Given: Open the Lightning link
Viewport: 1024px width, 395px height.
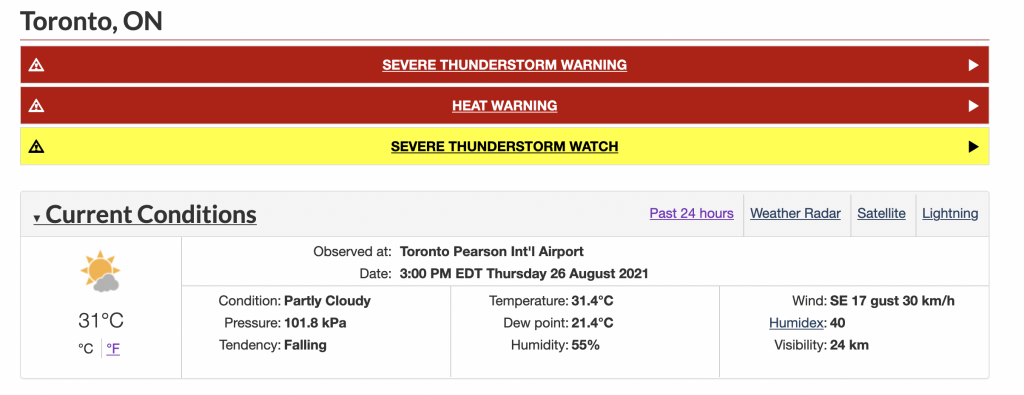Looking at the screenshot, I should [950, 213].
